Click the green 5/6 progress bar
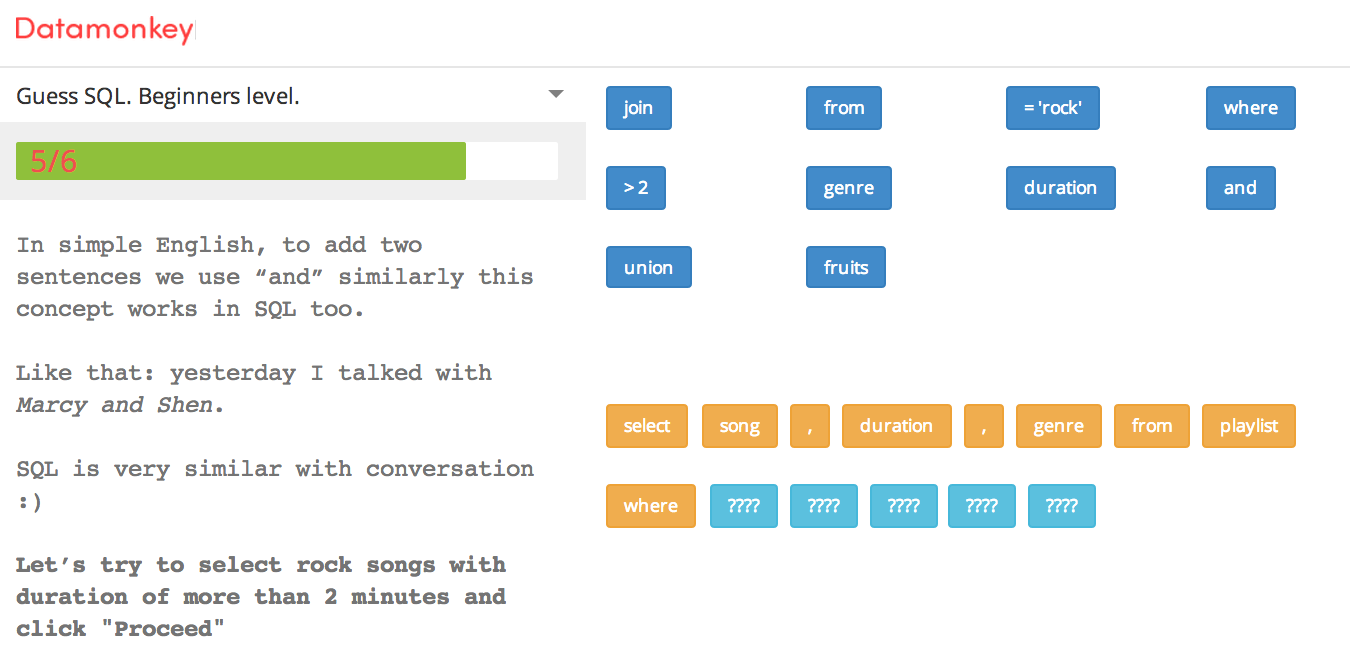The height and width of the screenshot is (660, 1350). (241, 161)
